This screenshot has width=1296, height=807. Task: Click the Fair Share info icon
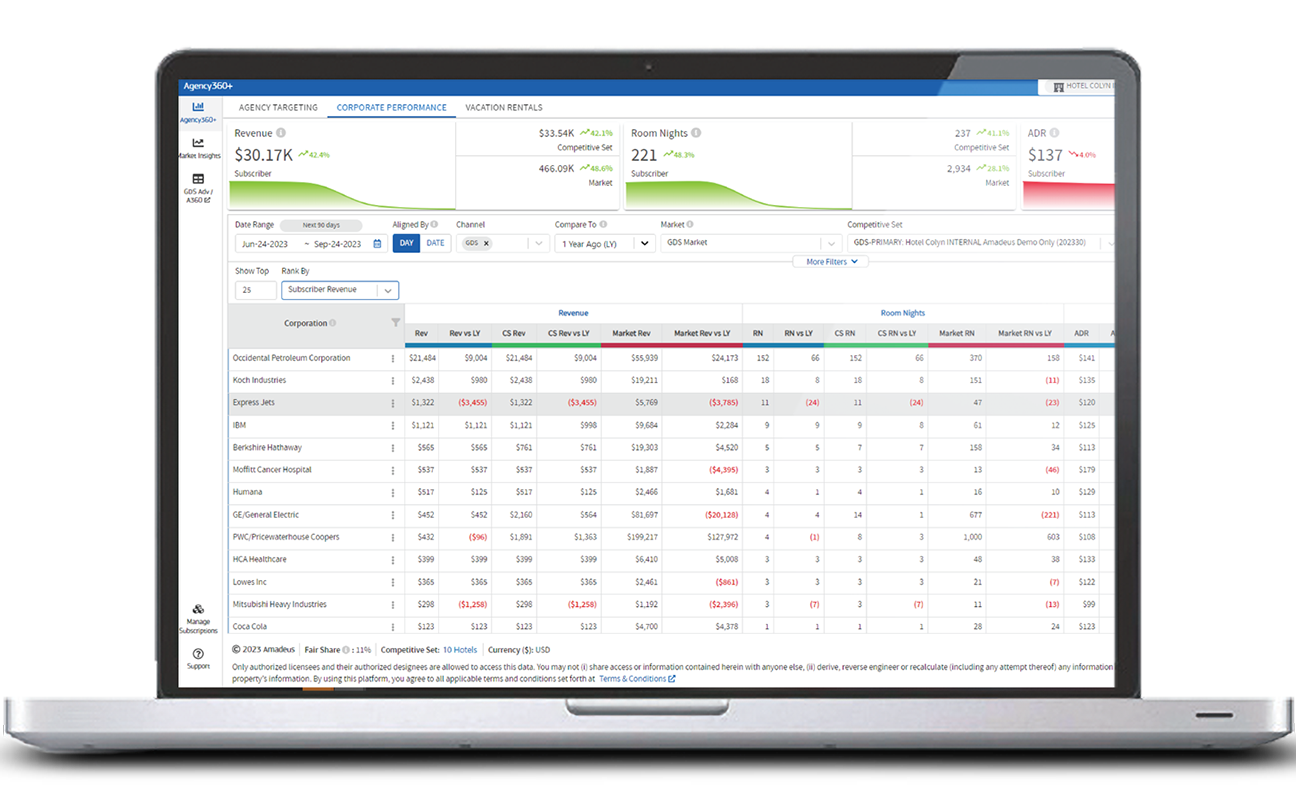pos(346,650)
